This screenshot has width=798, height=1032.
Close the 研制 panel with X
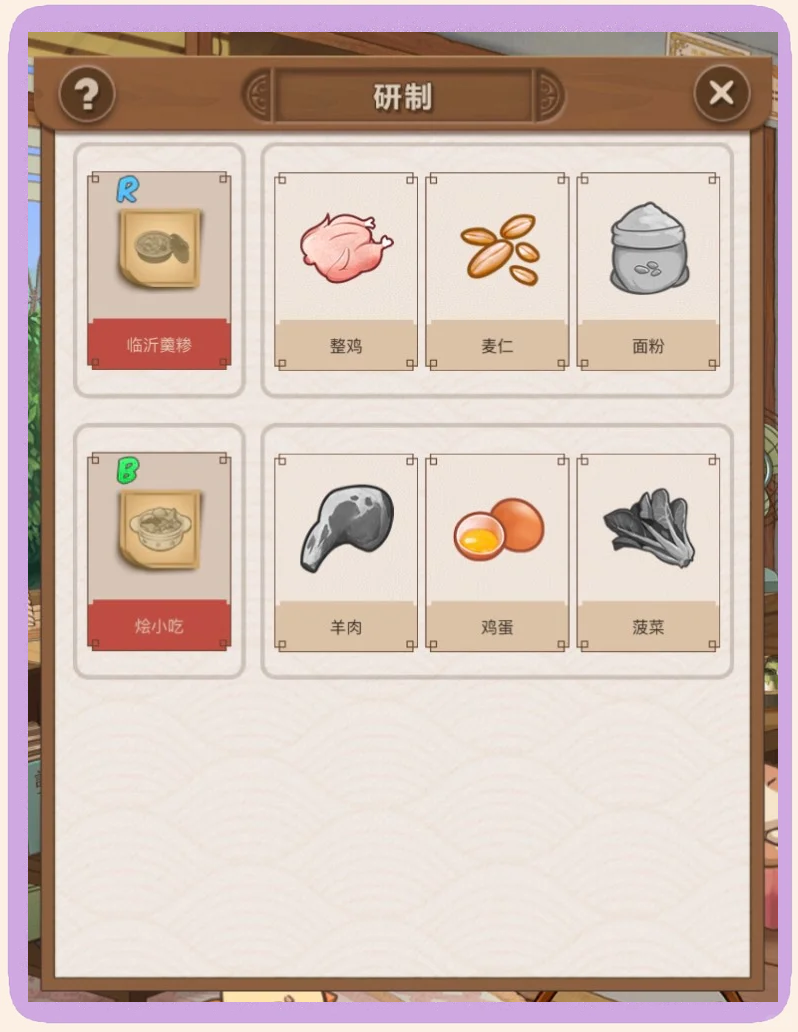tap(722, 93)
